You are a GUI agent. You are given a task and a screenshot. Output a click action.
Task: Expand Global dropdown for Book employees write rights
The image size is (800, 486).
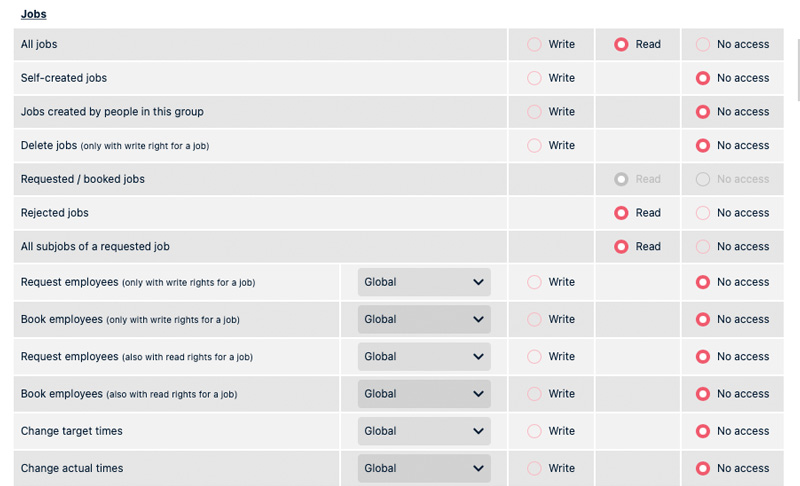[x=424, y=320]
